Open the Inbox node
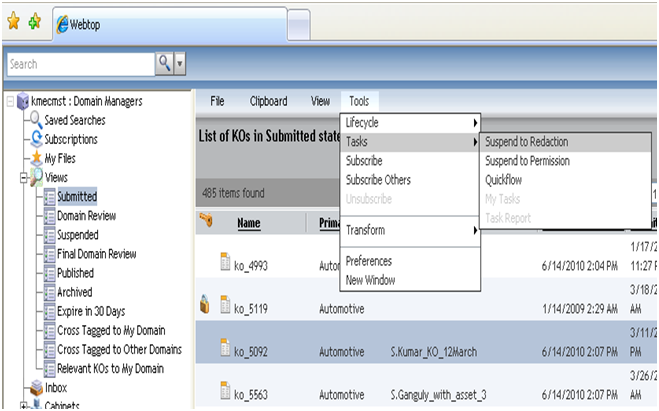 point(56,387)
